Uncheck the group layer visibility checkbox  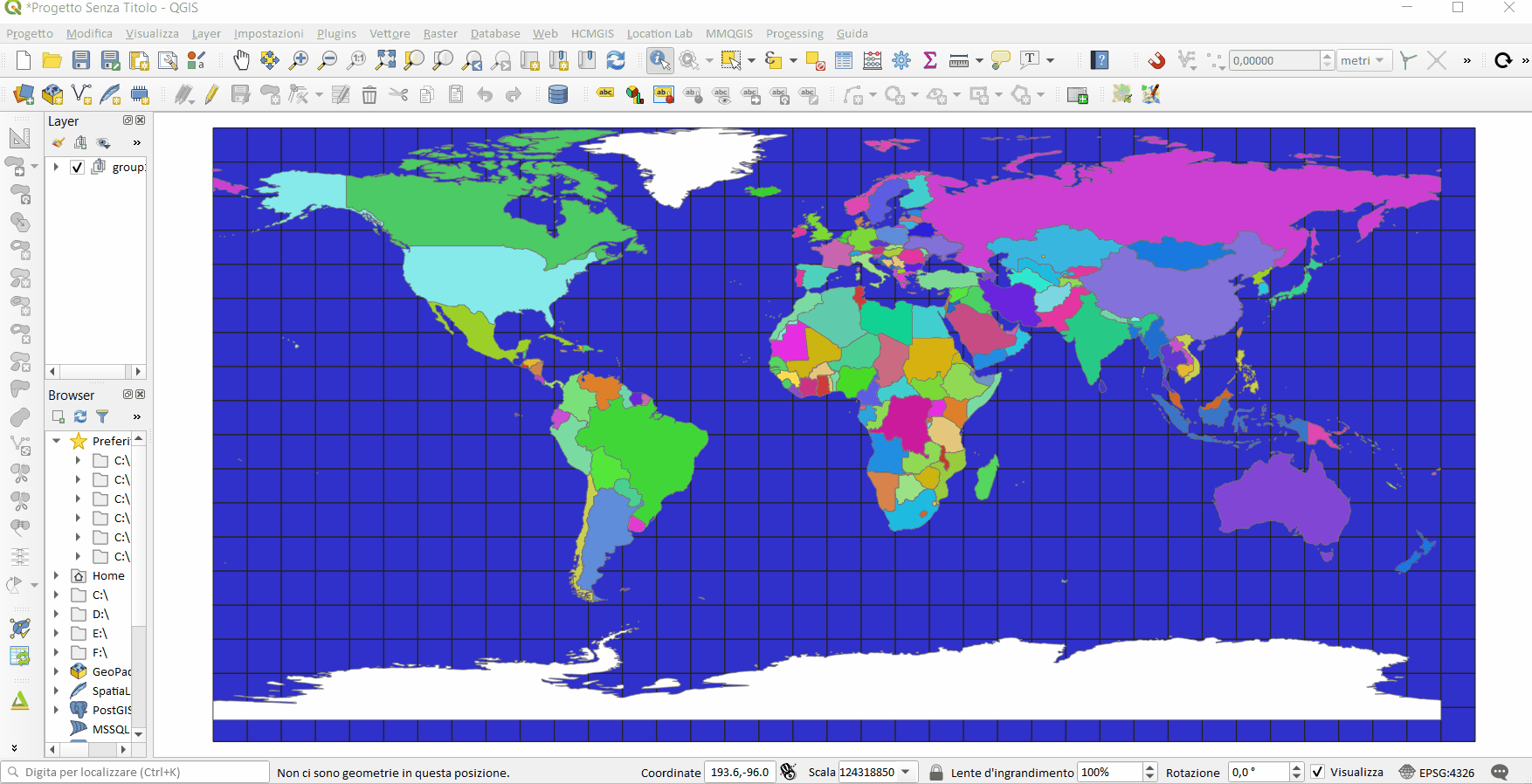click(x=78, y=167)
